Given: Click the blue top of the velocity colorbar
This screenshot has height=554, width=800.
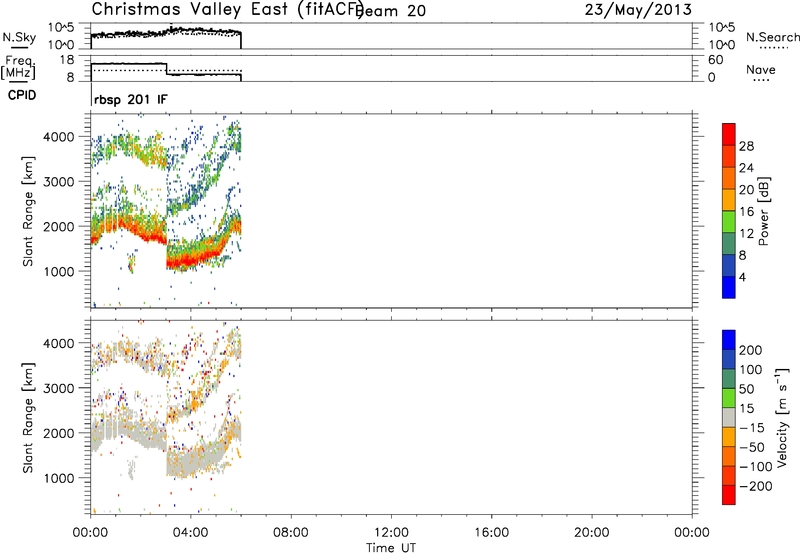Looking at the screenshot, I should click(729, 340).
